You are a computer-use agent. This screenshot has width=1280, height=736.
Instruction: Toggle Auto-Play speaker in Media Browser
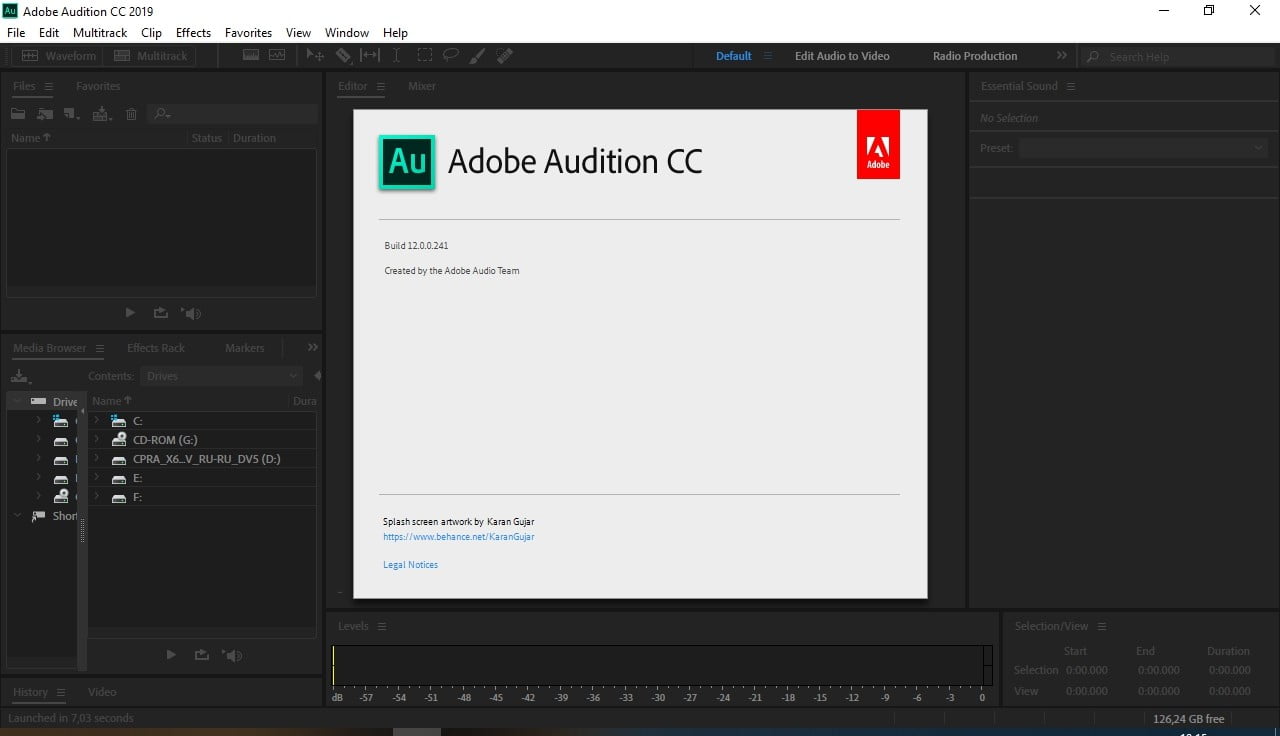[x=232, y=655]
